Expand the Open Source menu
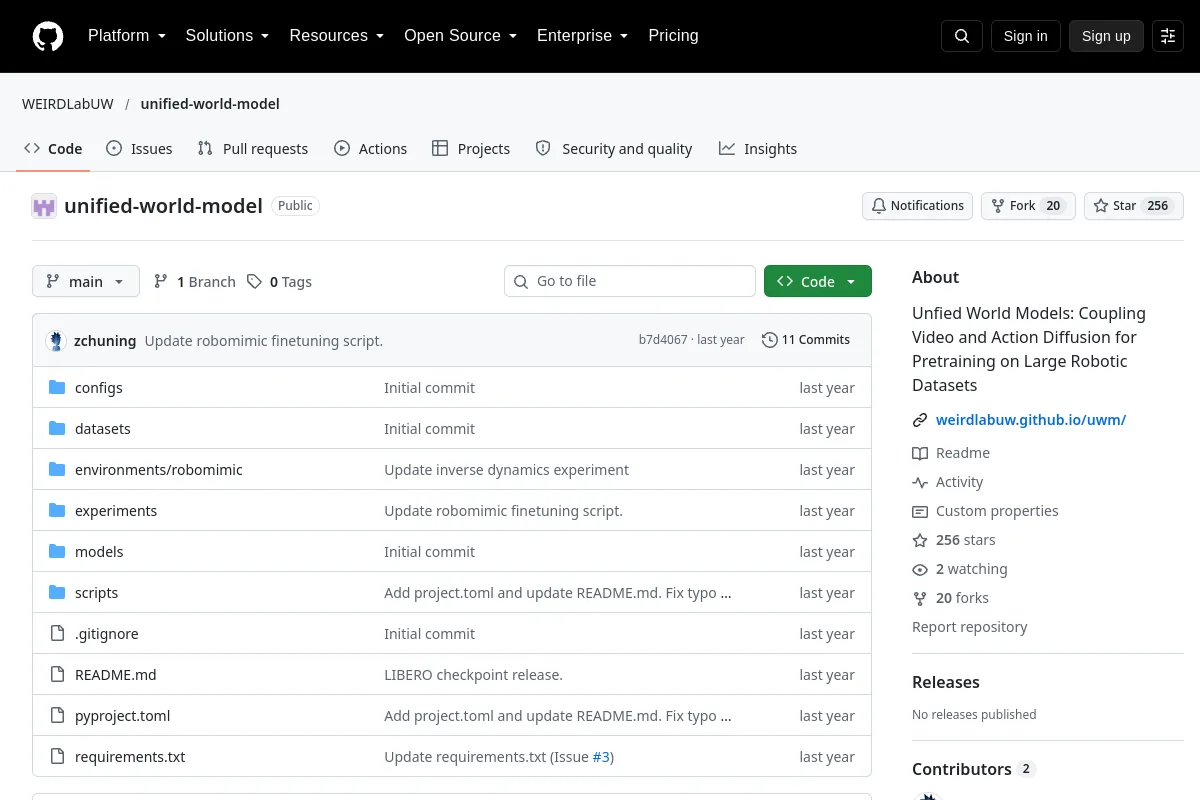The width and height of the screenshot is (1200, 800). pyautogui.click(x=460, y=36)
